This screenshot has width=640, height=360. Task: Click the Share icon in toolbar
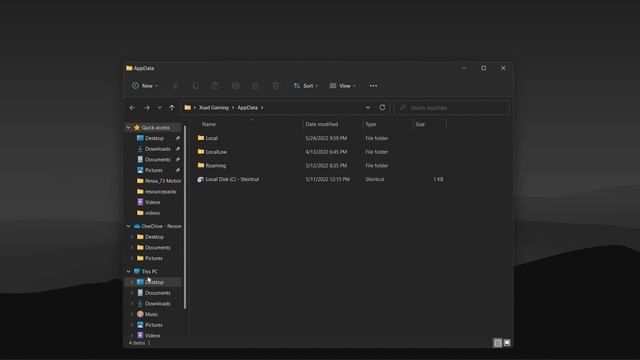[x=256, y=86]
